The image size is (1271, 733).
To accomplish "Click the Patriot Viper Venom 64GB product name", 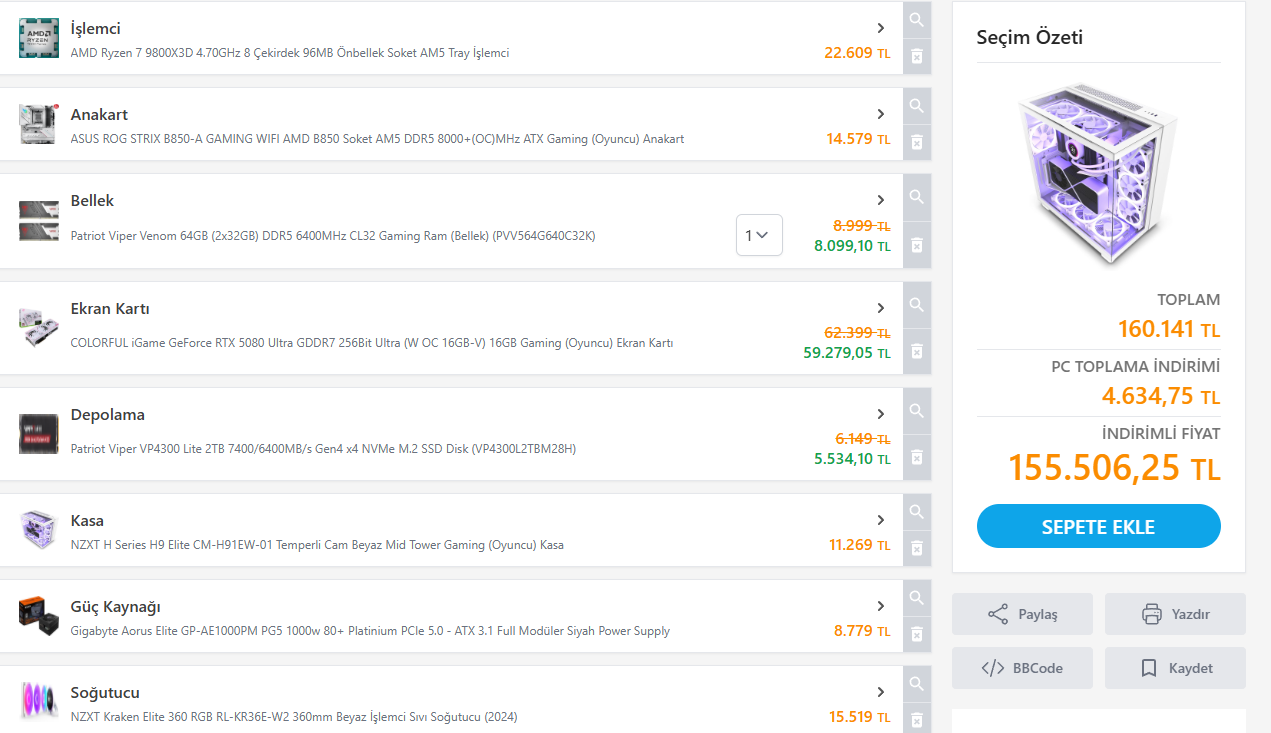I will pos(333,236).
